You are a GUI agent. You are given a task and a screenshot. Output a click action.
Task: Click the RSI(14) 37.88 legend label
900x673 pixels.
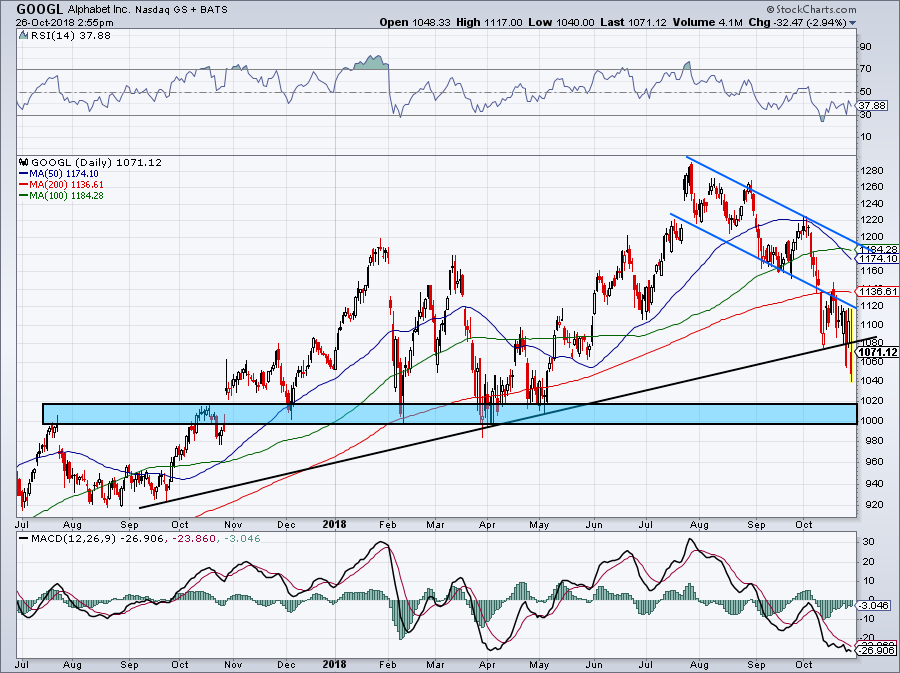[70, 35]
